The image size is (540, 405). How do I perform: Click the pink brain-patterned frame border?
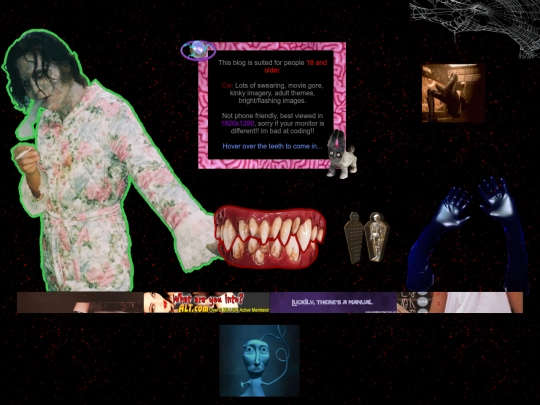272,46
